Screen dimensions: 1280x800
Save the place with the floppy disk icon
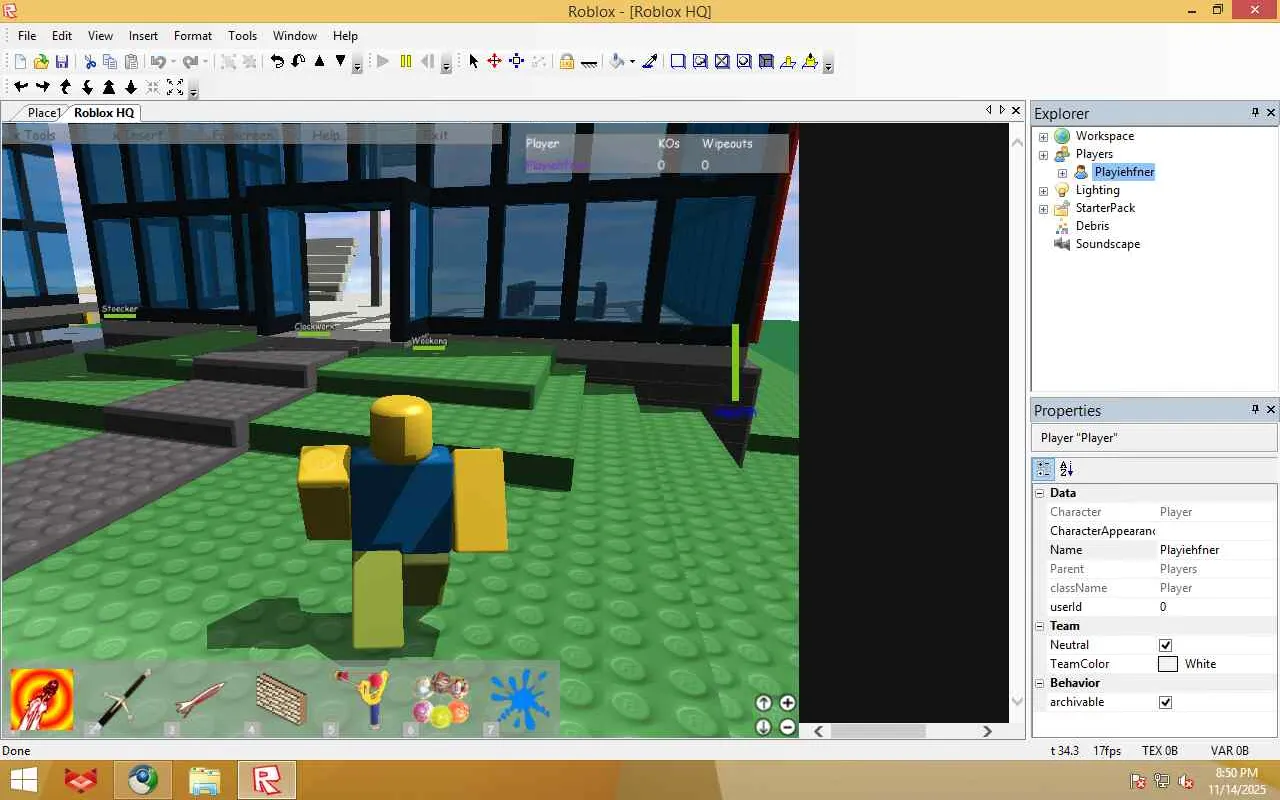coord(62,62)
